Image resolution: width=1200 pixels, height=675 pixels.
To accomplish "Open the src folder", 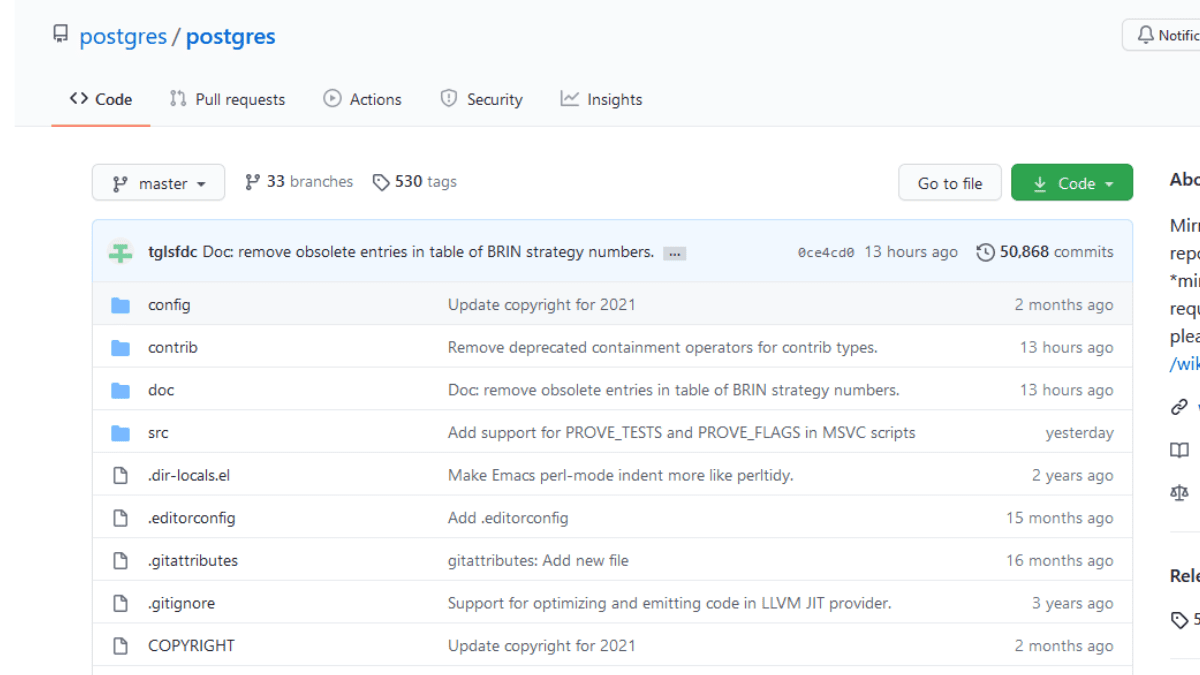I will (158, 433).
